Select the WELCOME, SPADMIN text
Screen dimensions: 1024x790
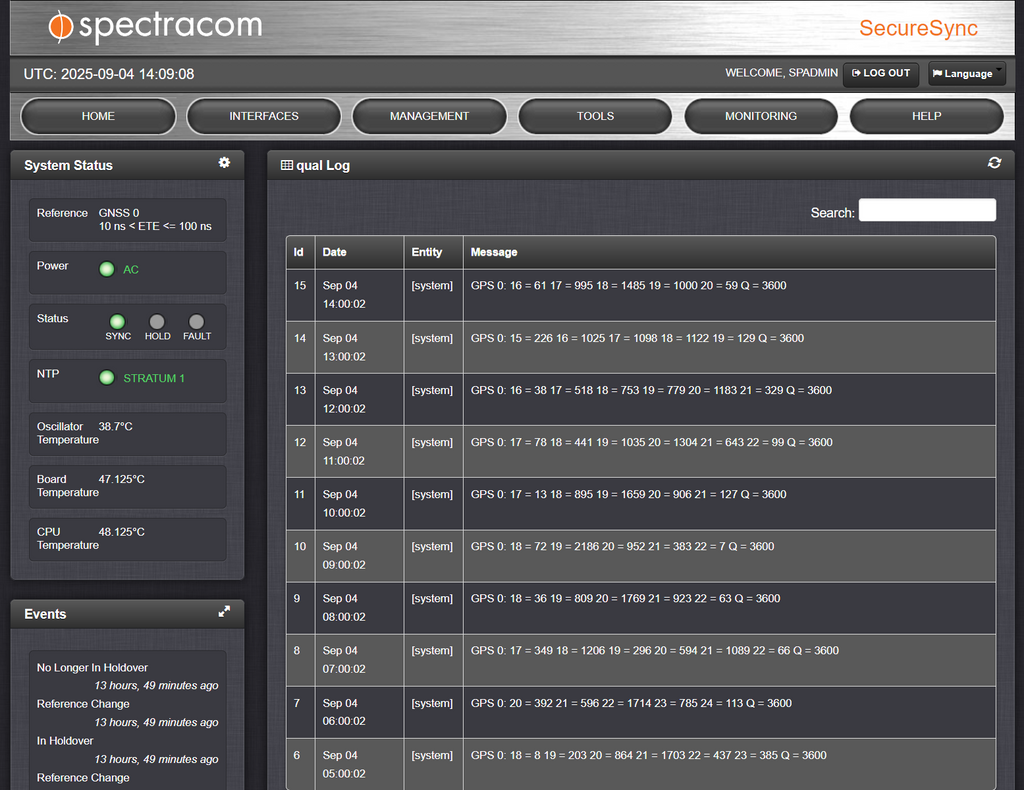point(781,72)
